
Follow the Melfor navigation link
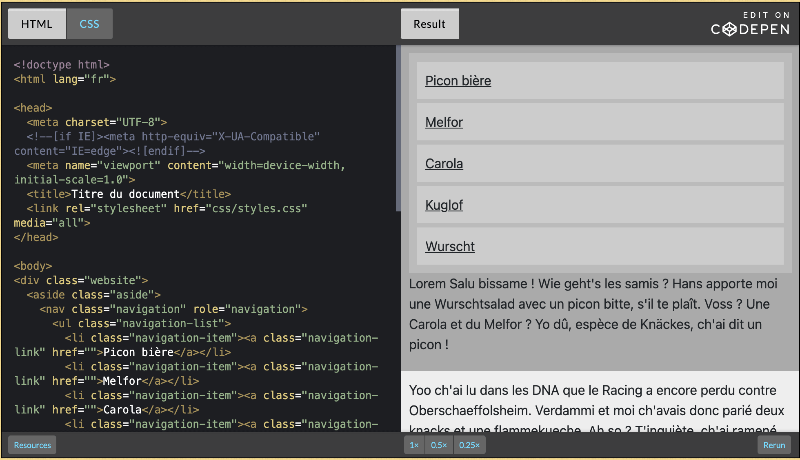[444, 122]
